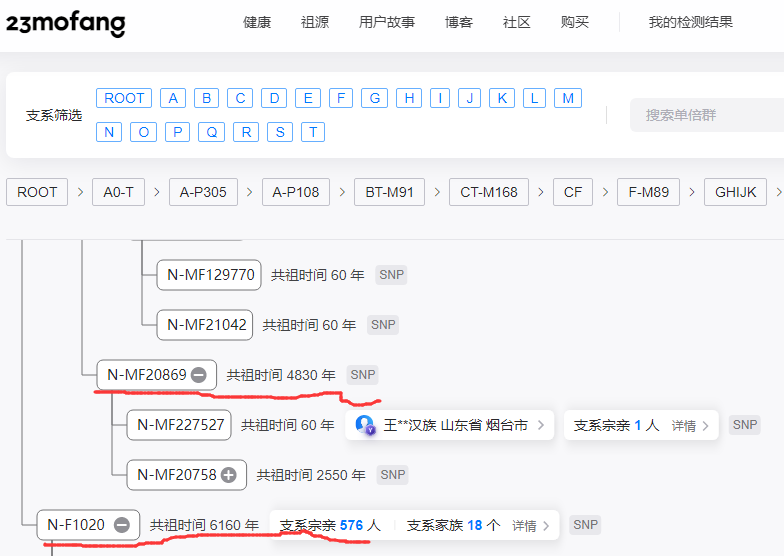784x556 pixels.
Task: Click 支系家族 18 个 text
Action: pos(453,525)
